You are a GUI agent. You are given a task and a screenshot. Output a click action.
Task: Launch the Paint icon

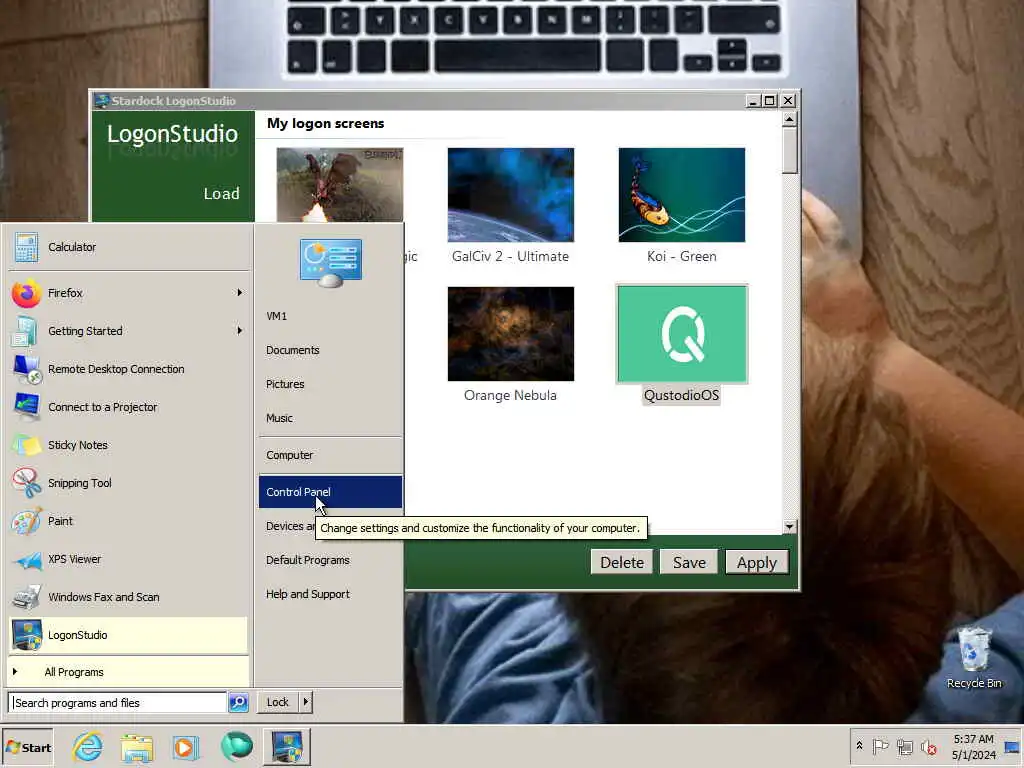point(27,521)
